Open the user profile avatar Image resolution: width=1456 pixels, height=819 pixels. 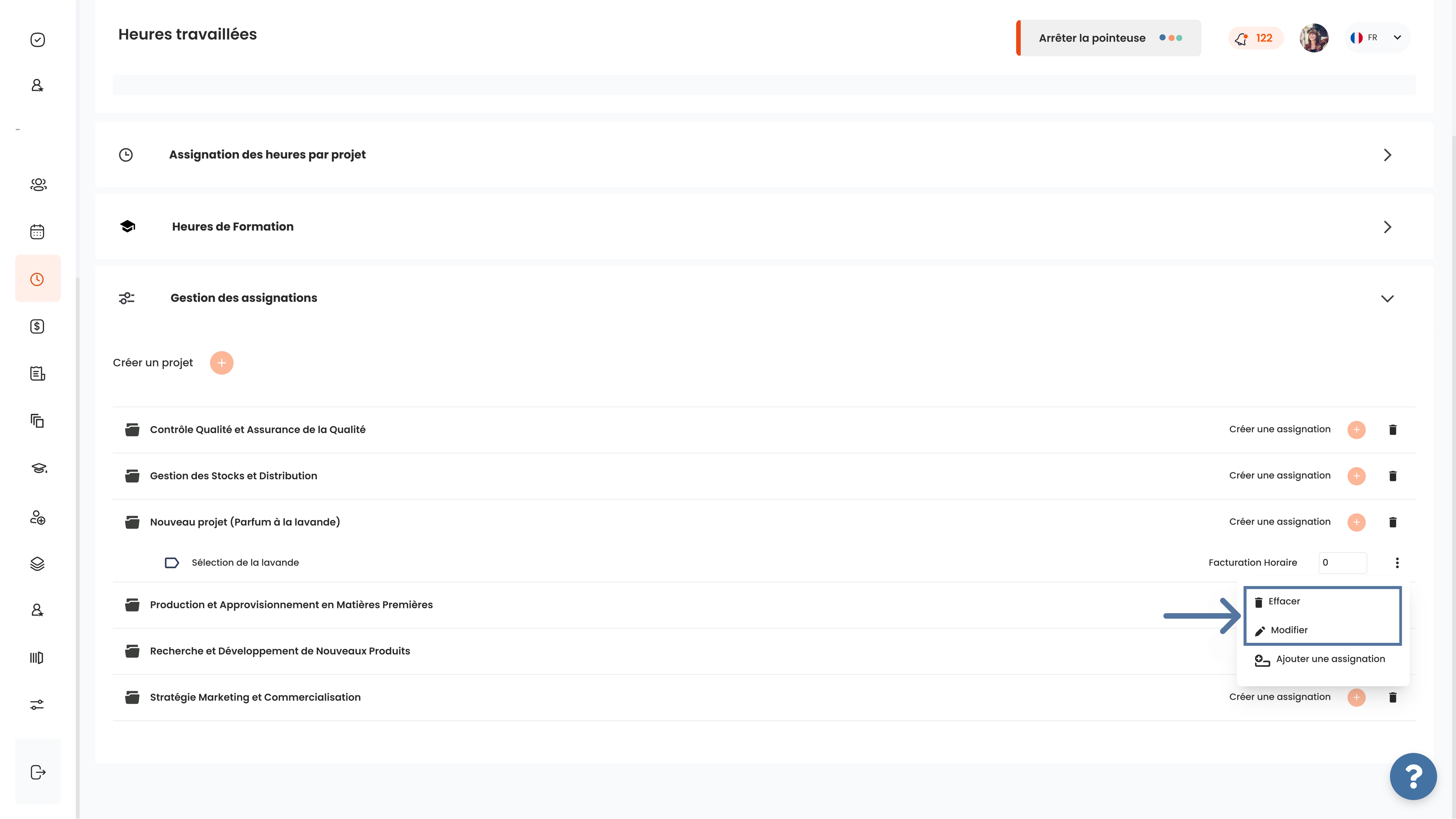[x=1314, y=38]
